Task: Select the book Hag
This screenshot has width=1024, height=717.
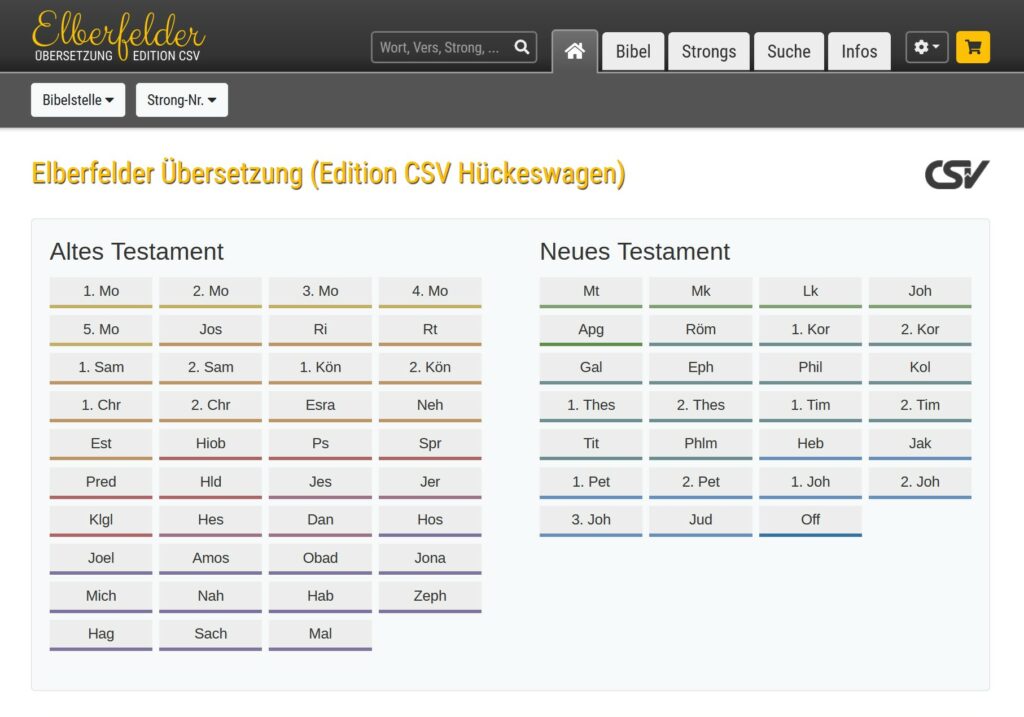Action: (101, 635)
